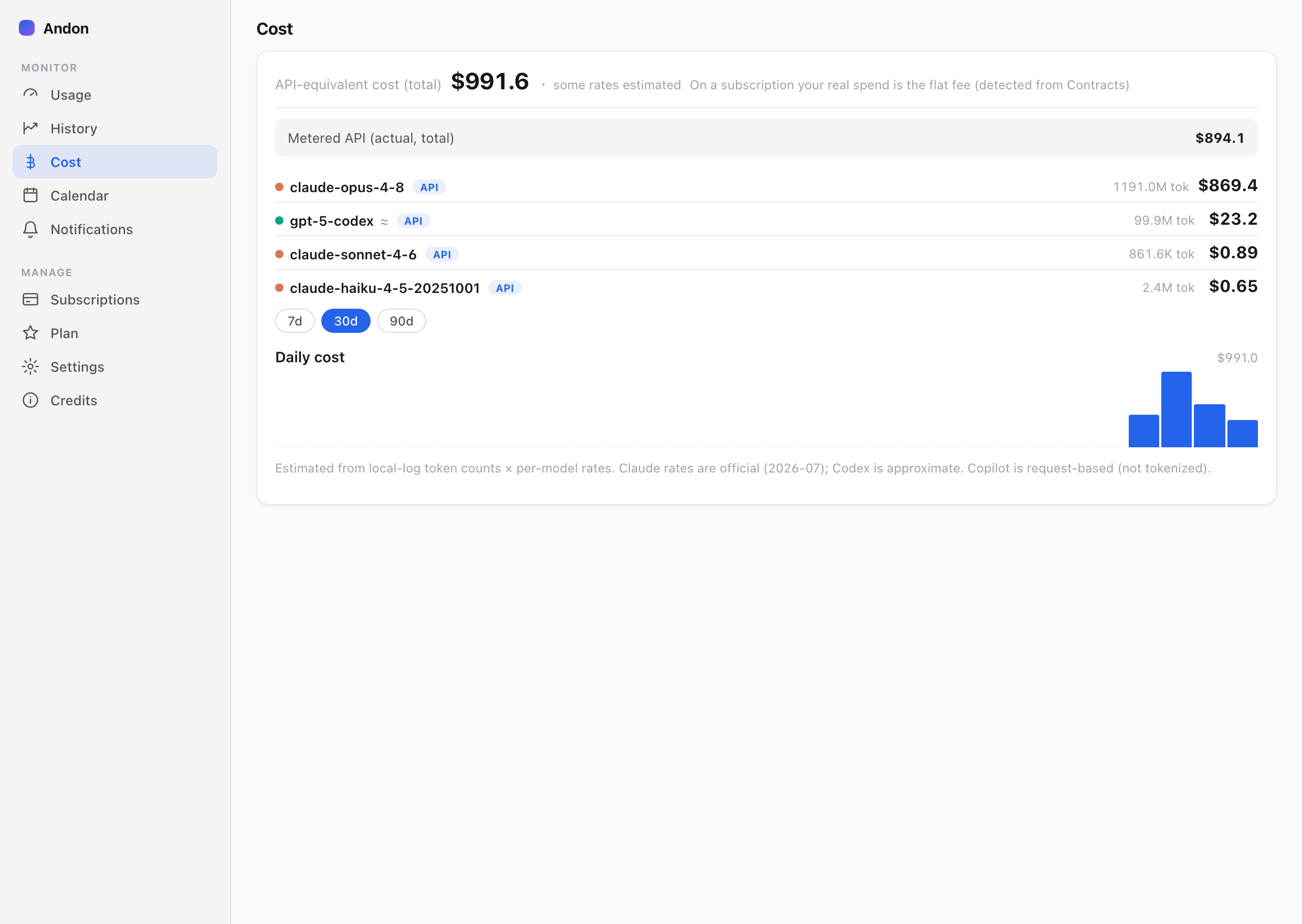Click the $991.0 chart scale label
Viewport: 1302px width, 924px height.
tap(1236, 358)
